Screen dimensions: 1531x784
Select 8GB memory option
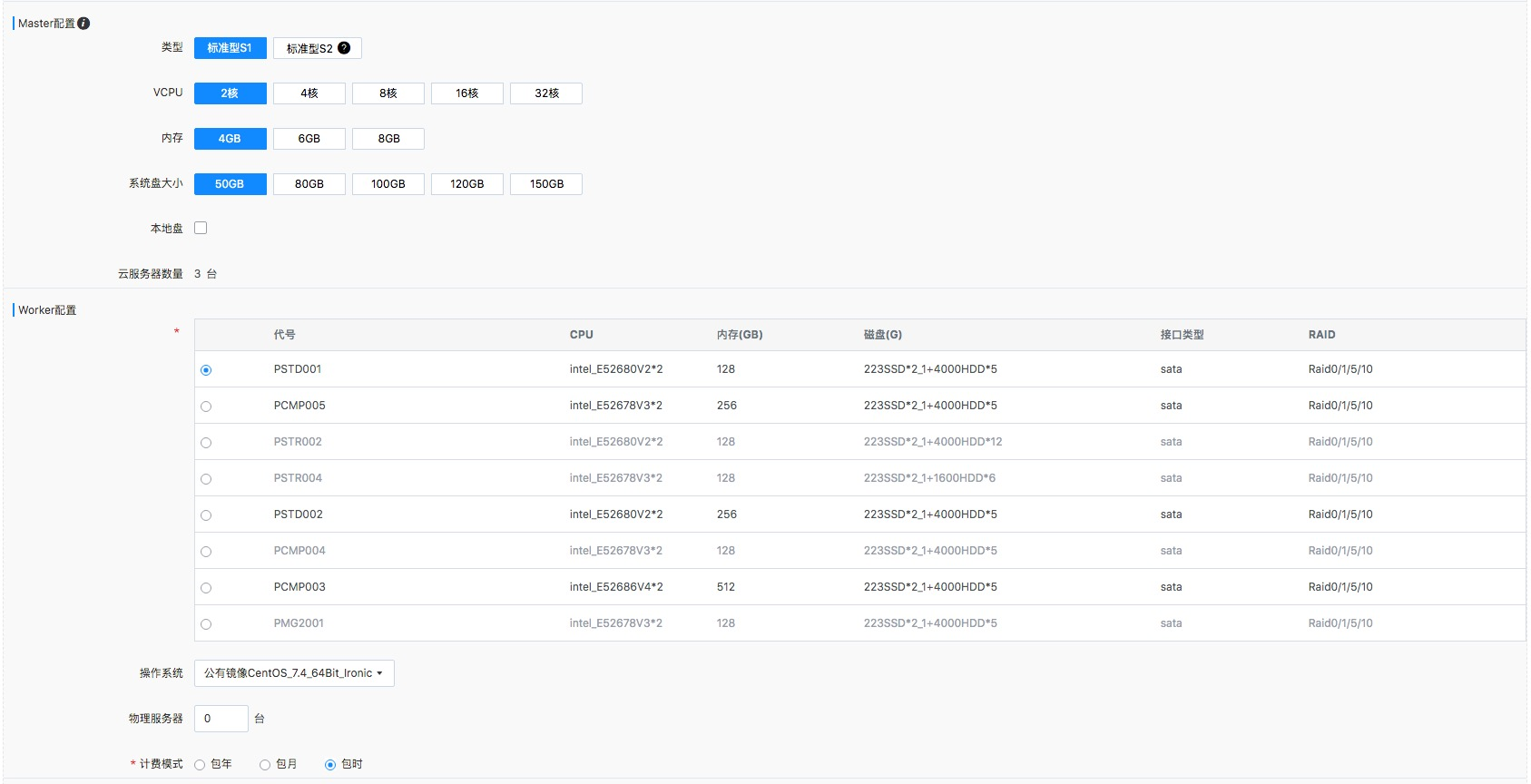(x=388, y=139)
